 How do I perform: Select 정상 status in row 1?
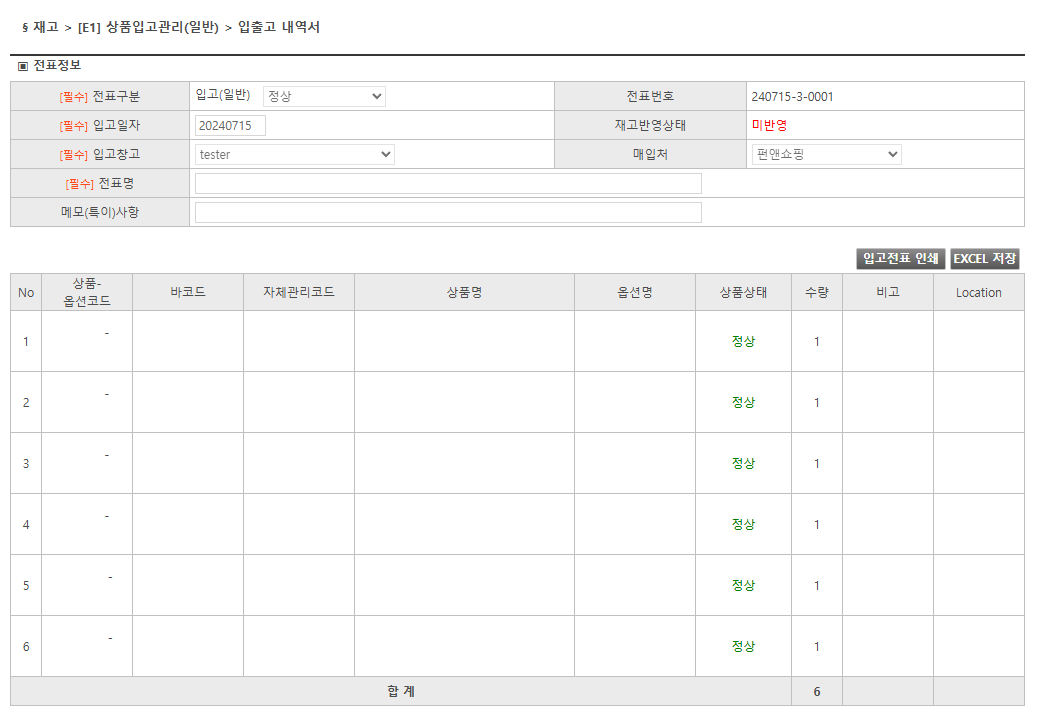coord(743,340)
